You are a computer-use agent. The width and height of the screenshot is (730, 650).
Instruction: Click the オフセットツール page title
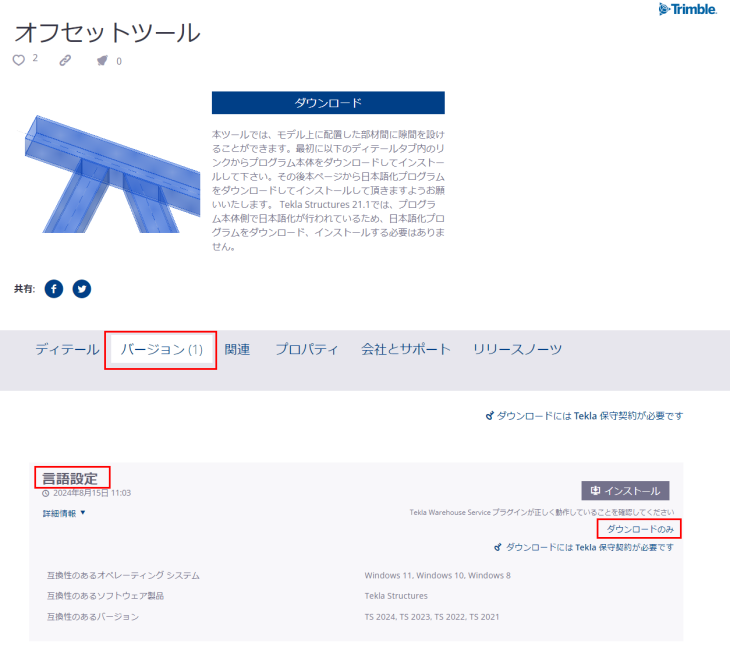(108, 33)
